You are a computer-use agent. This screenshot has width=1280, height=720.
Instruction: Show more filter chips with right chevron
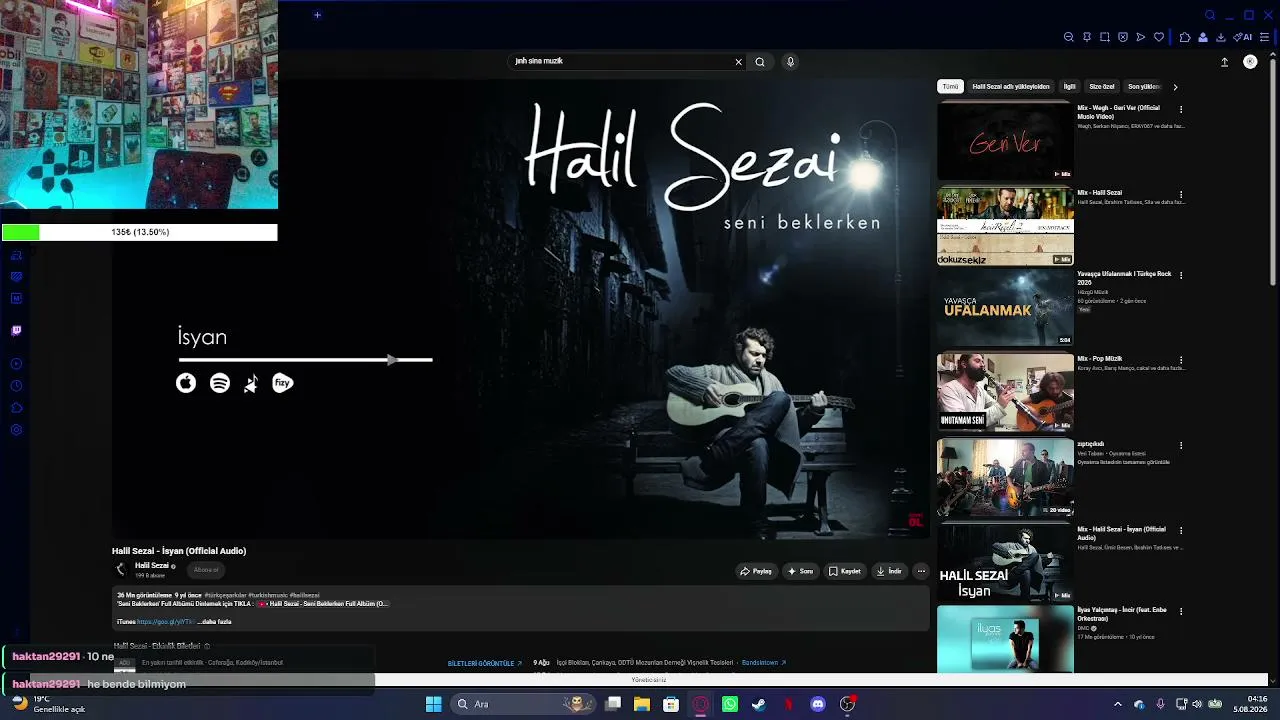tap(1175, 87)
